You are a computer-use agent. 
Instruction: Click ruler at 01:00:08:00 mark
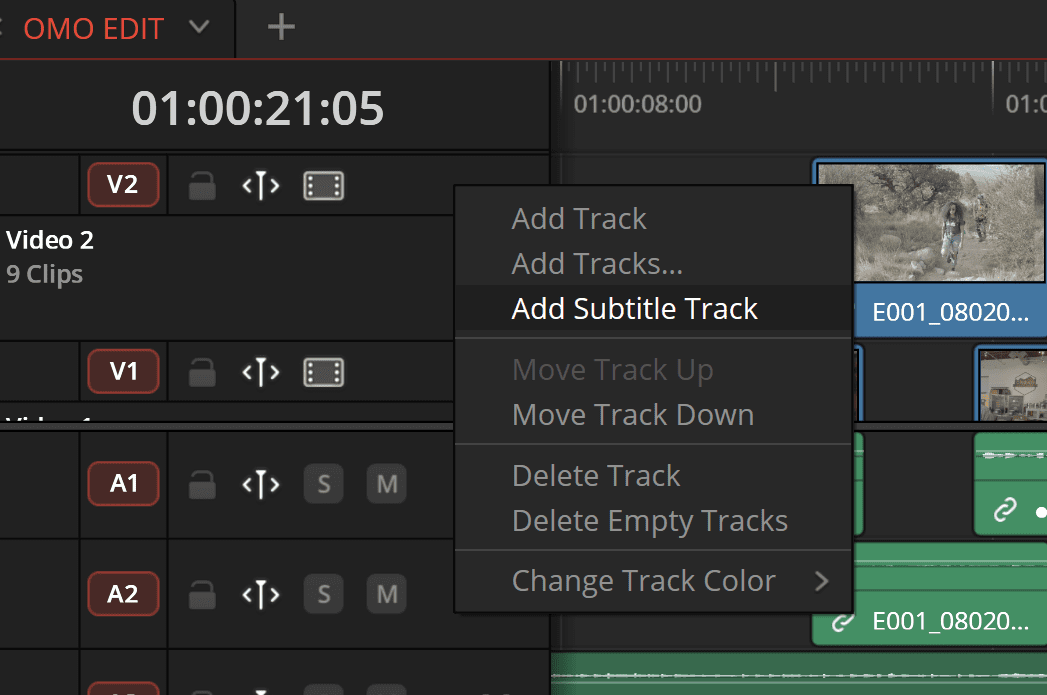[x=638, y=104]
